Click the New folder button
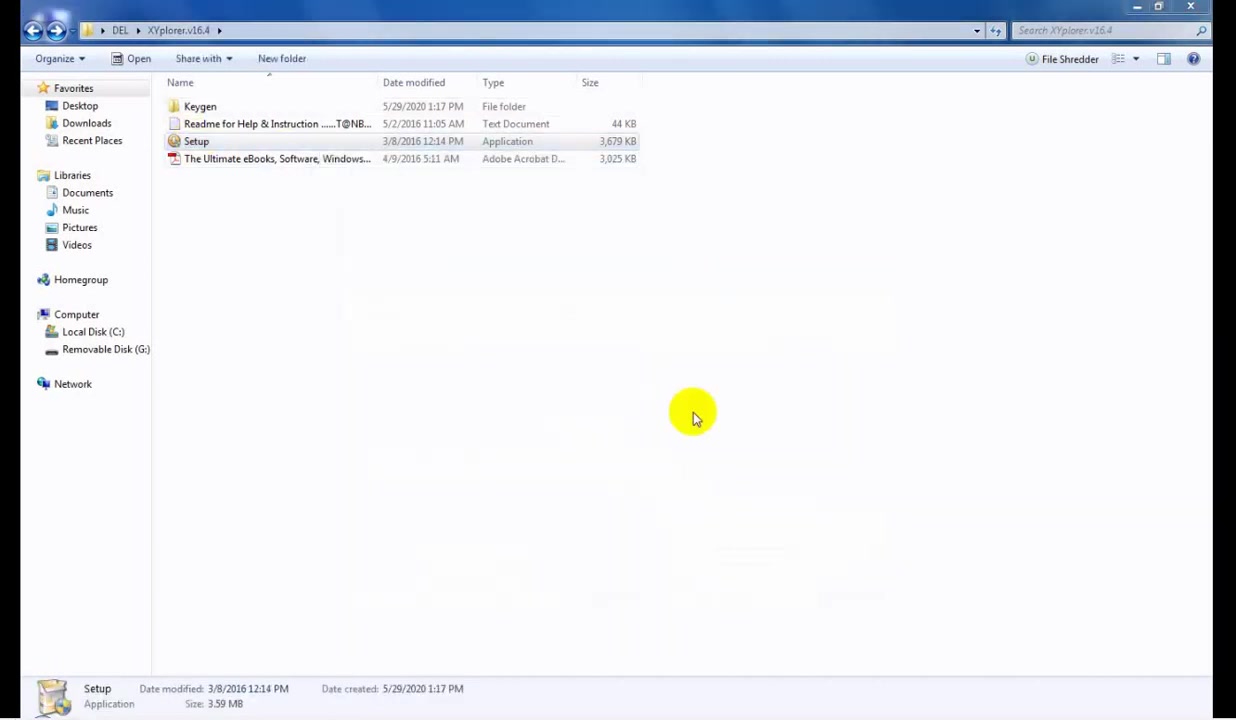1236x720 pixels. tap(282, 59)
